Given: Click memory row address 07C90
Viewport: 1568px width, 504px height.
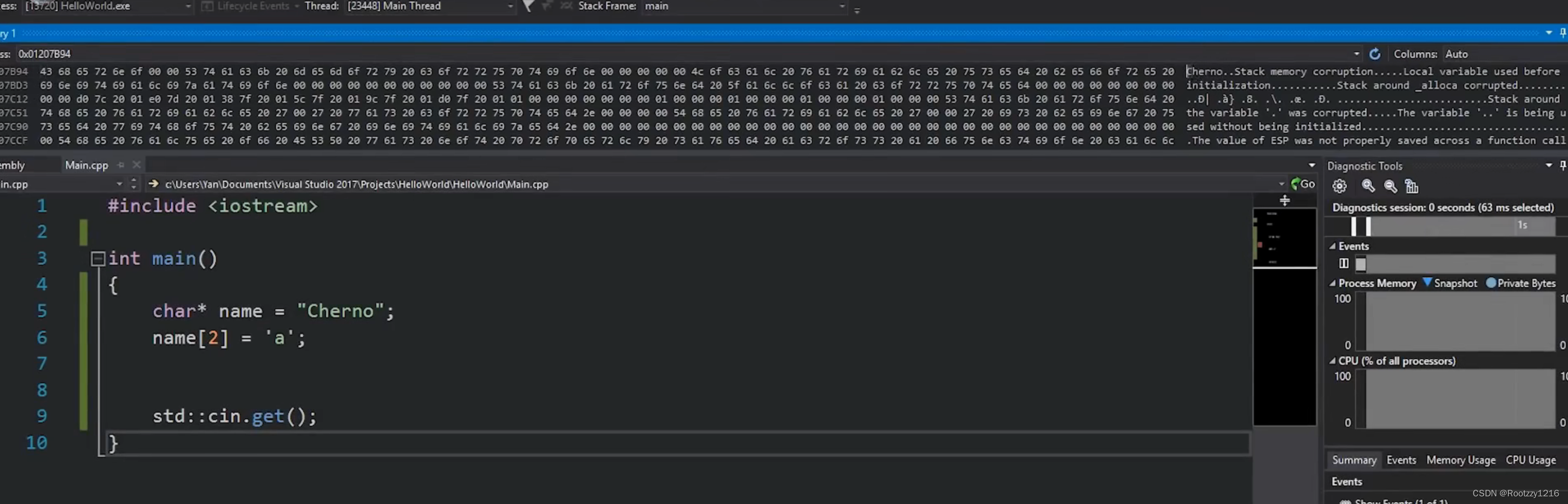Looking at the screenshot, I should pyautogui.click(x=14, y=126).
